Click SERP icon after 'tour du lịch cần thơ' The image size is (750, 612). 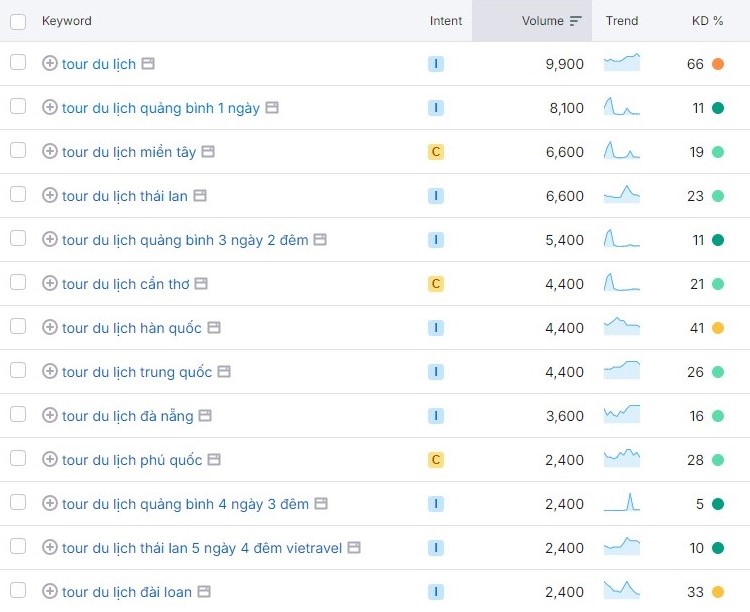tap(201, 283)
